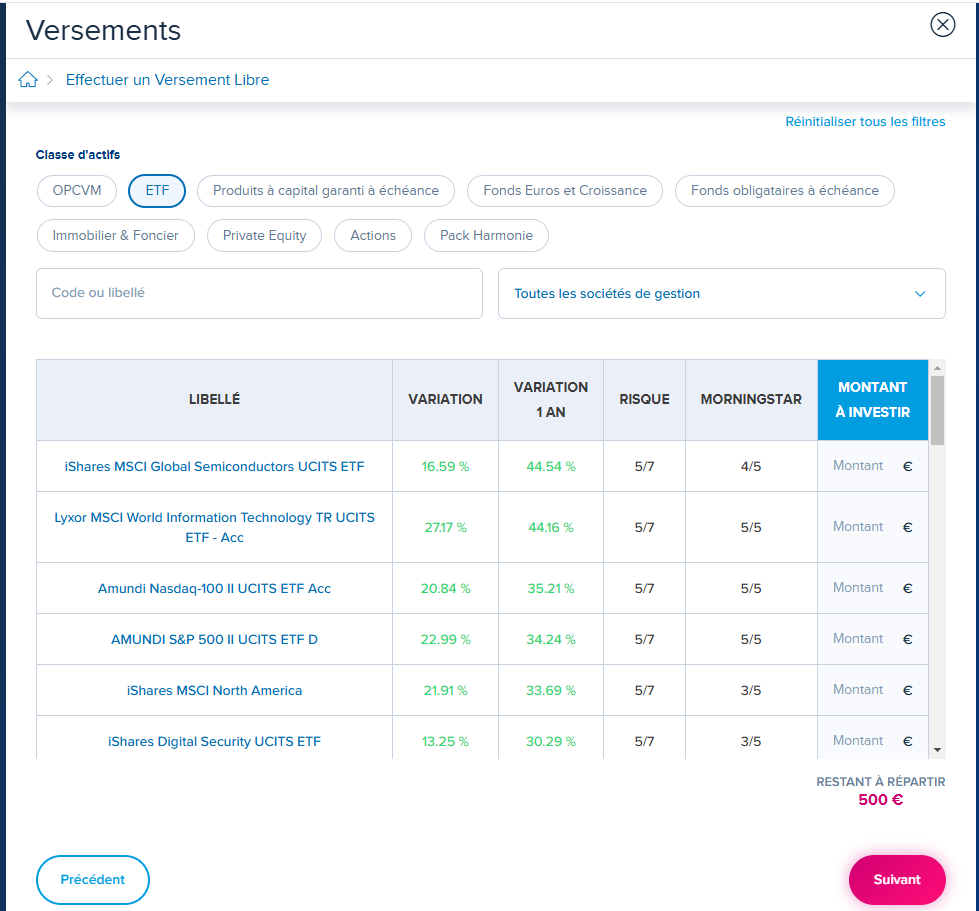Open Lyxor MSCI World Information Technology fund
Viewport: 979px width, 911px height.
click(214, 527)
